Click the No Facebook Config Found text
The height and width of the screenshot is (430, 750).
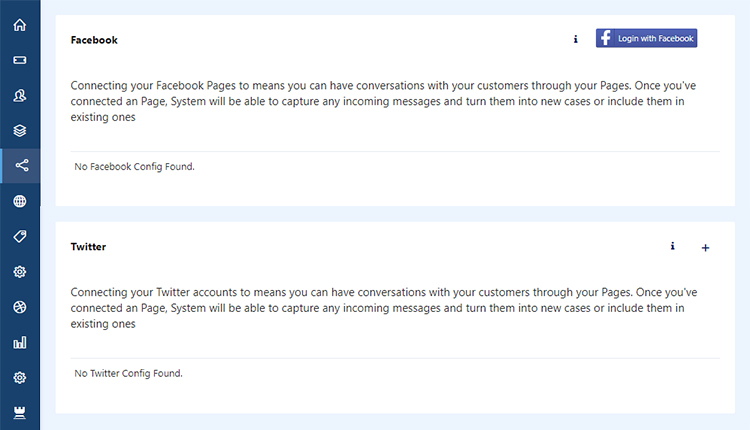pos(134,166)
